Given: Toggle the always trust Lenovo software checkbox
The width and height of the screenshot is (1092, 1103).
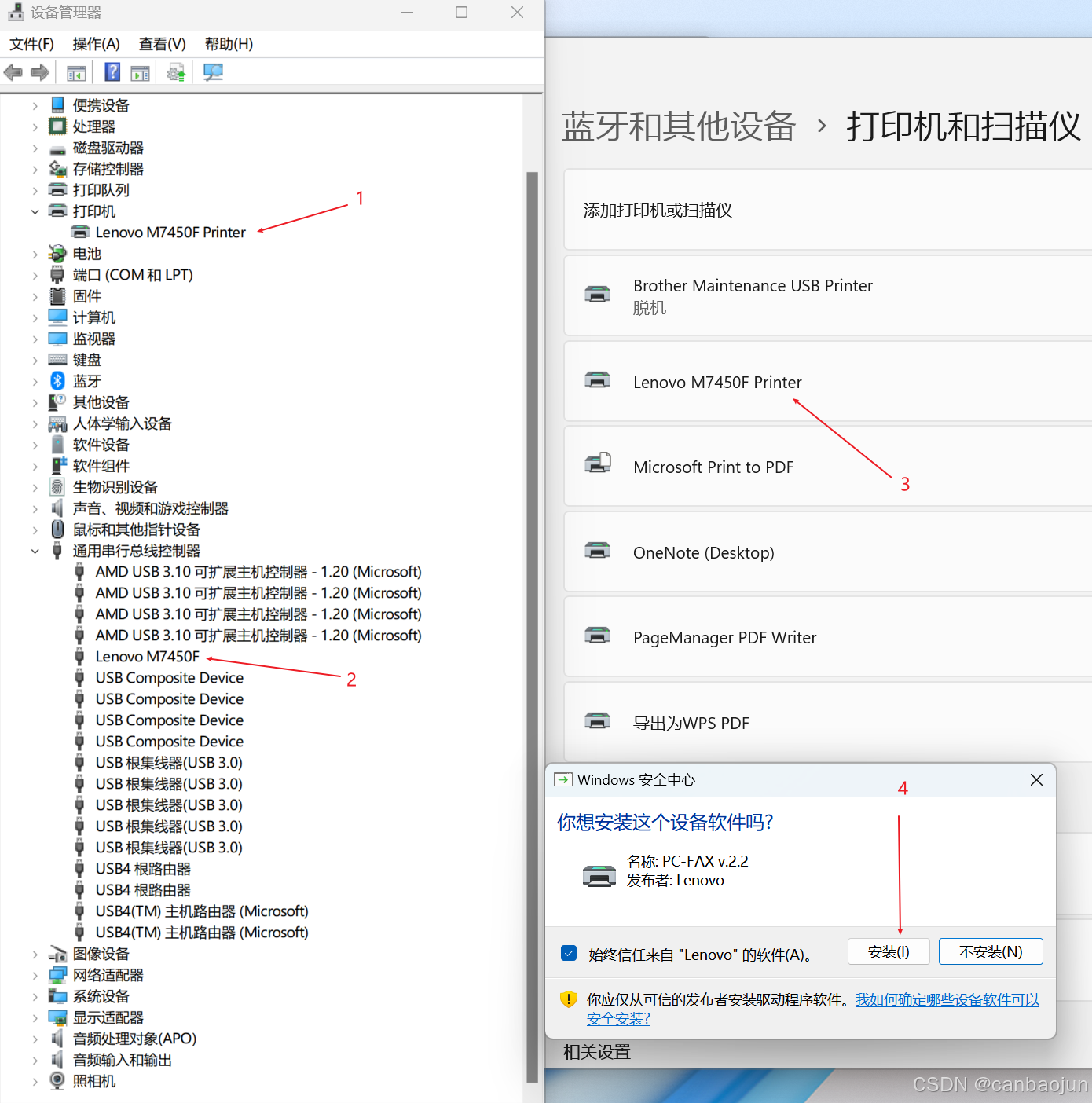Looking at the screenshot, I should pos(570,953).
